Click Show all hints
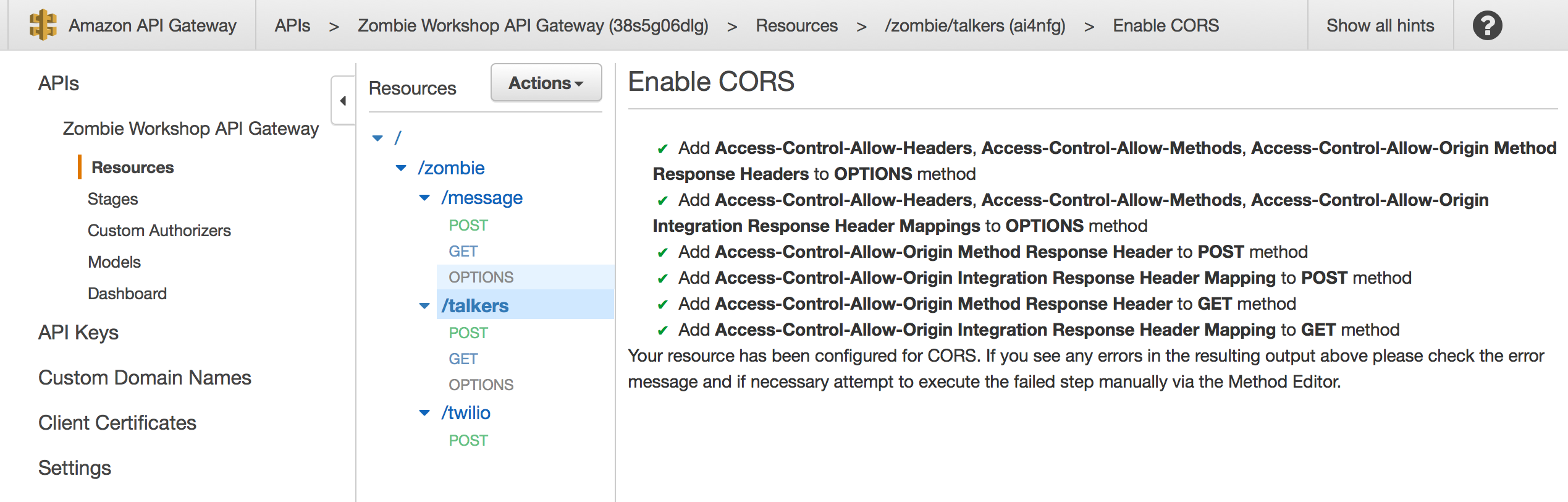This screenshot has width=1568, height=502. pyautogui.click(x=1380, y=25)
